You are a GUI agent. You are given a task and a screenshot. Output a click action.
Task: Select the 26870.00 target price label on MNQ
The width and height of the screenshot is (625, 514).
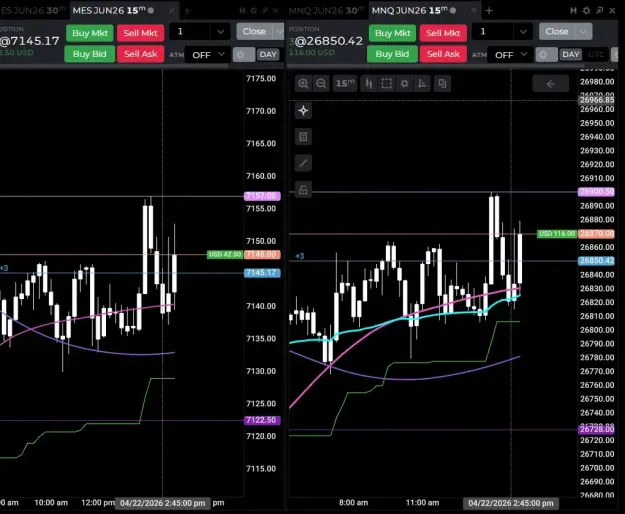pos(596,233)
